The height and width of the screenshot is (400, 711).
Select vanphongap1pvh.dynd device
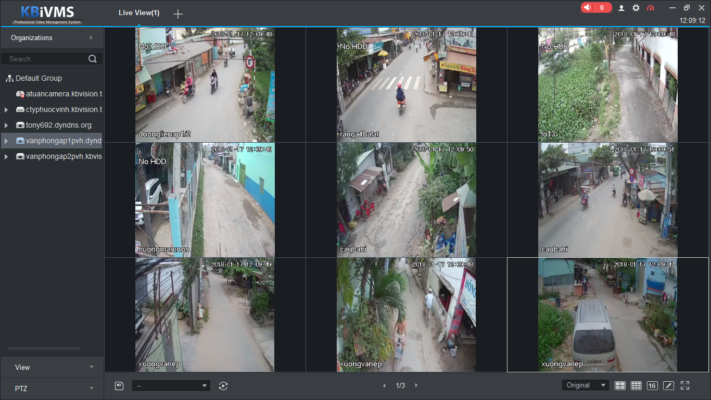coord(63,141)
